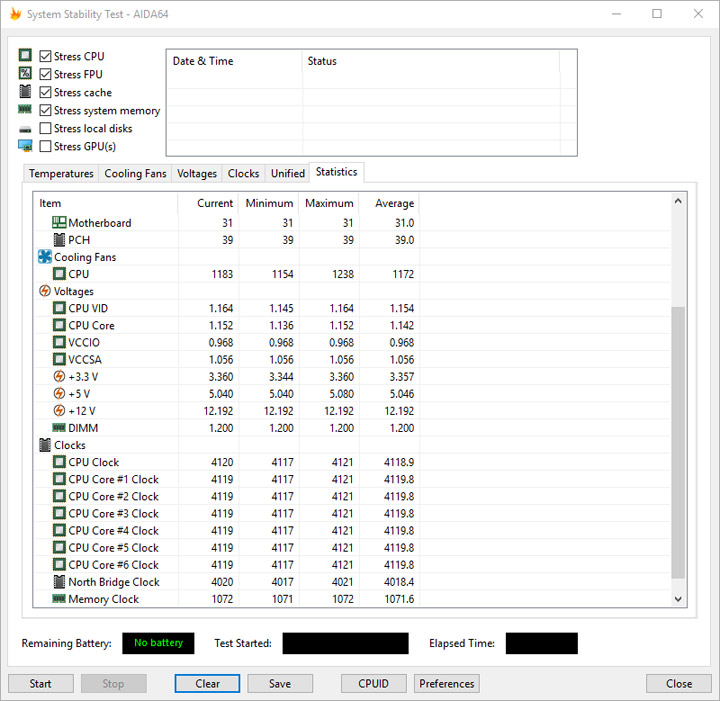Enable the Stress local disks checkbox
This screenshot has height=701, width=720.
[45, 128]
